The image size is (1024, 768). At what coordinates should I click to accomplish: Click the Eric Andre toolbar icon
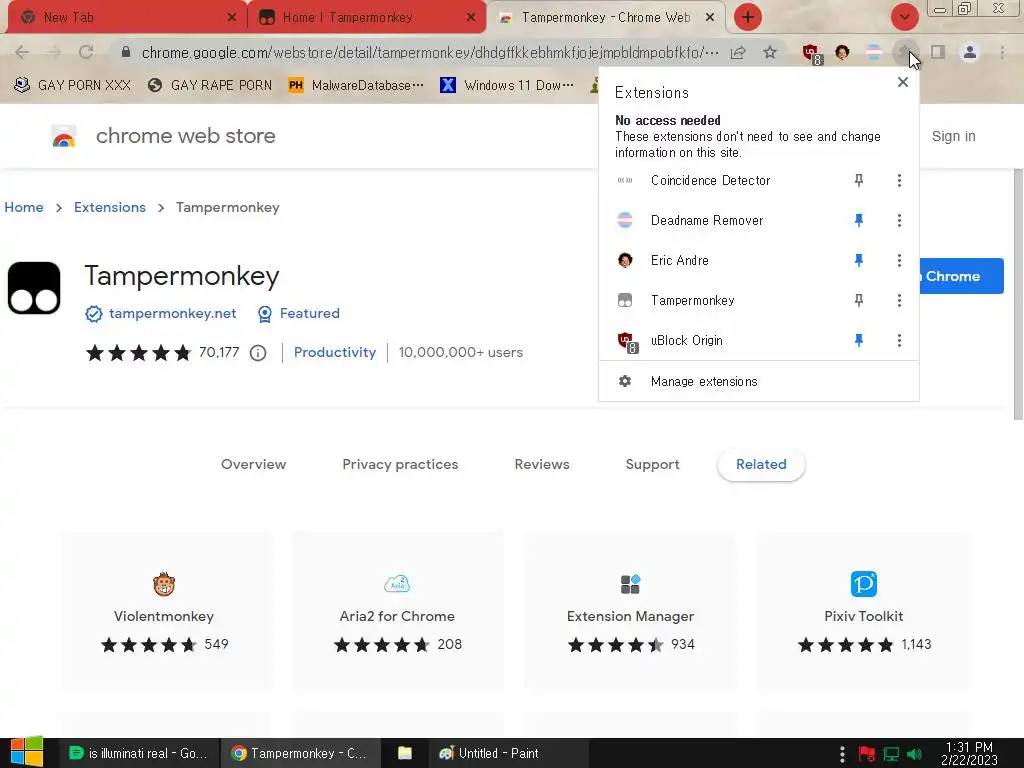842,52
